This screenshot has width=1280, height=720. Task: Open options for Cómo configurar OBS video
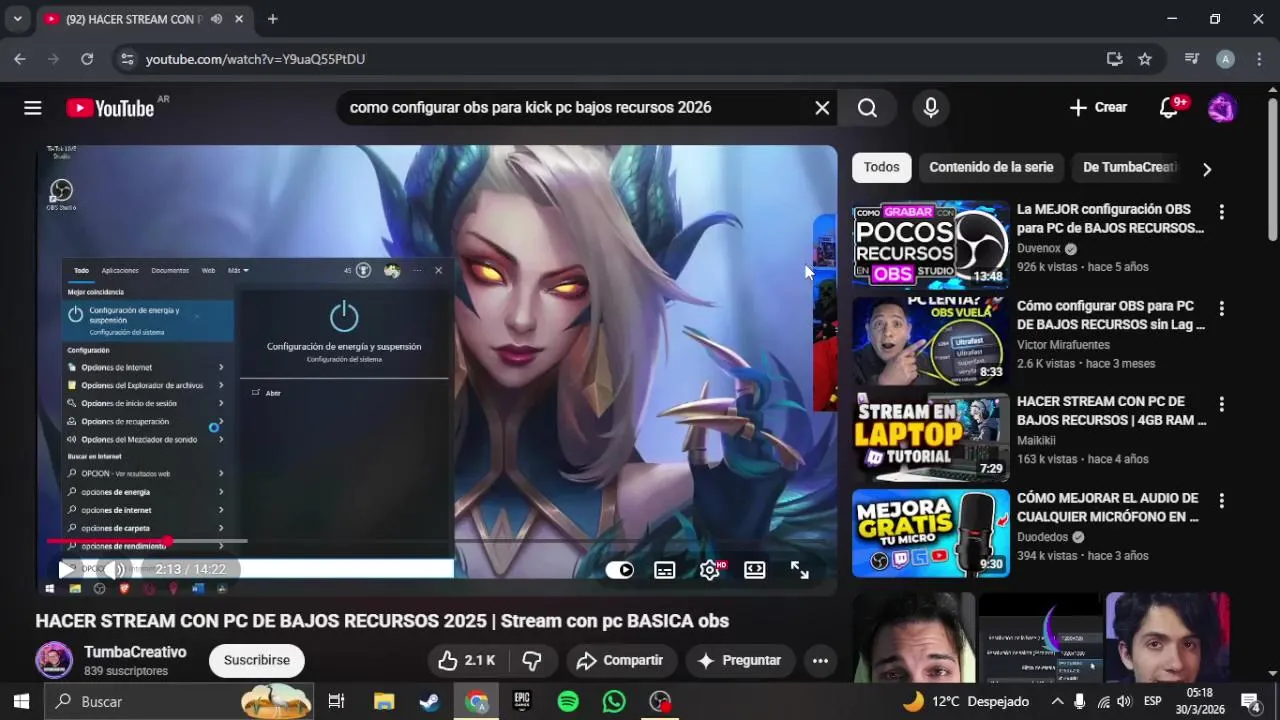click(x=1221, y=308)
